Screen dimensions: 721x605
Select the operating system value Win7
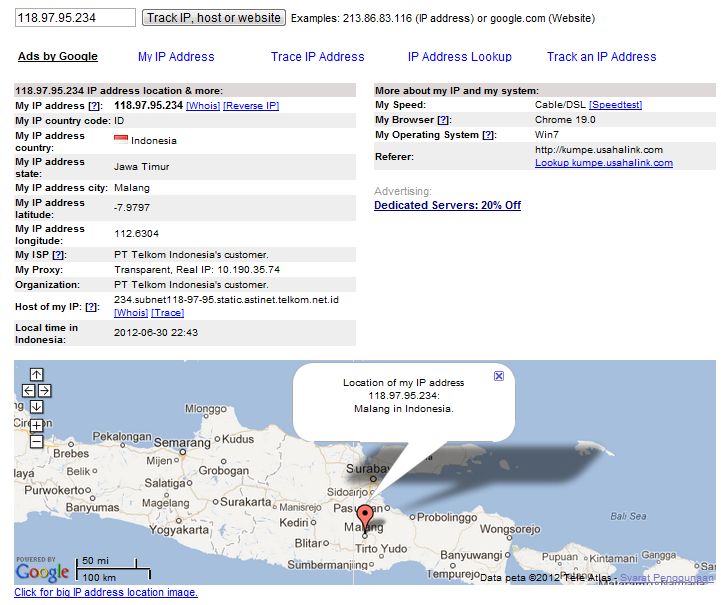547,135
